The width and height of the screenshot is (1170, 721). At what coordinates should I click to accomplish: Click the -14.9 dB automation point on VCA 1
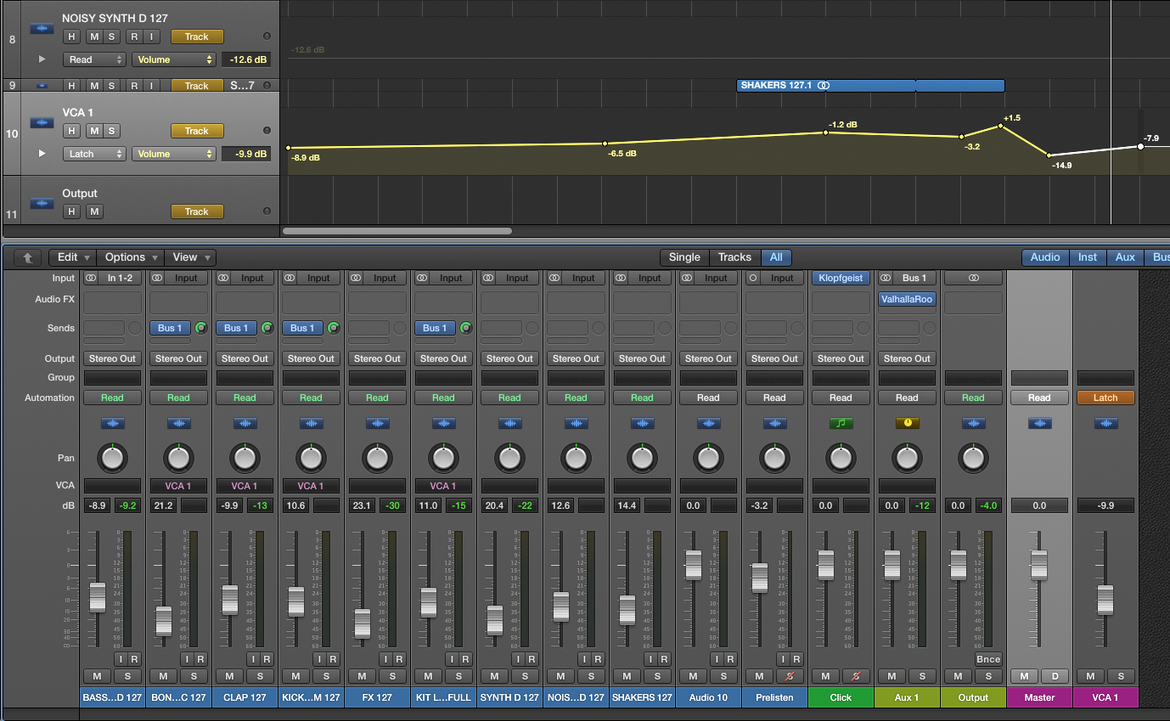click(1049, 155)
